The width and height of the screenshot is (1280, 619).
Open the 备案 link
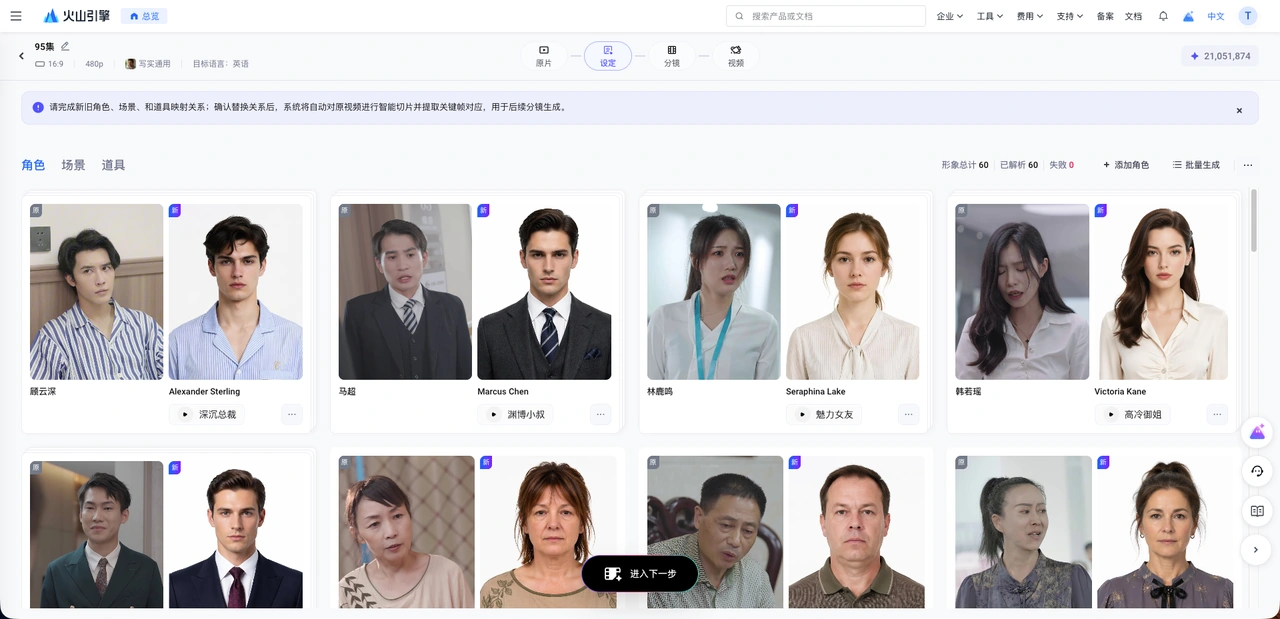1105,16
